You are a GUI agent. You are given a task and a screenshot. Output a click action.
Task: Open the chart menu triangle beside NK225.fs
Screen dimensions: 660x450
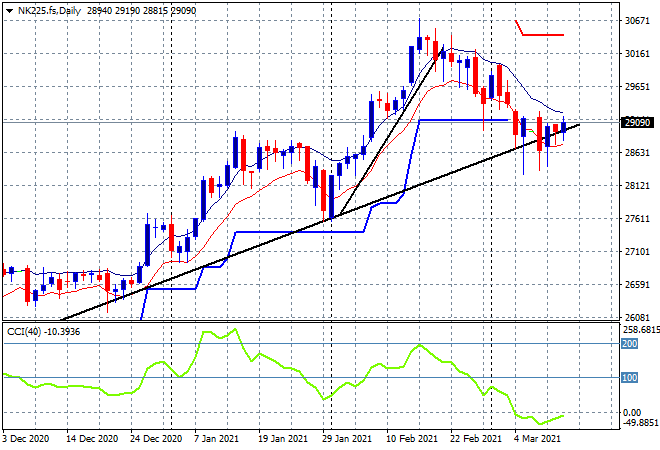tap(9, 11)
